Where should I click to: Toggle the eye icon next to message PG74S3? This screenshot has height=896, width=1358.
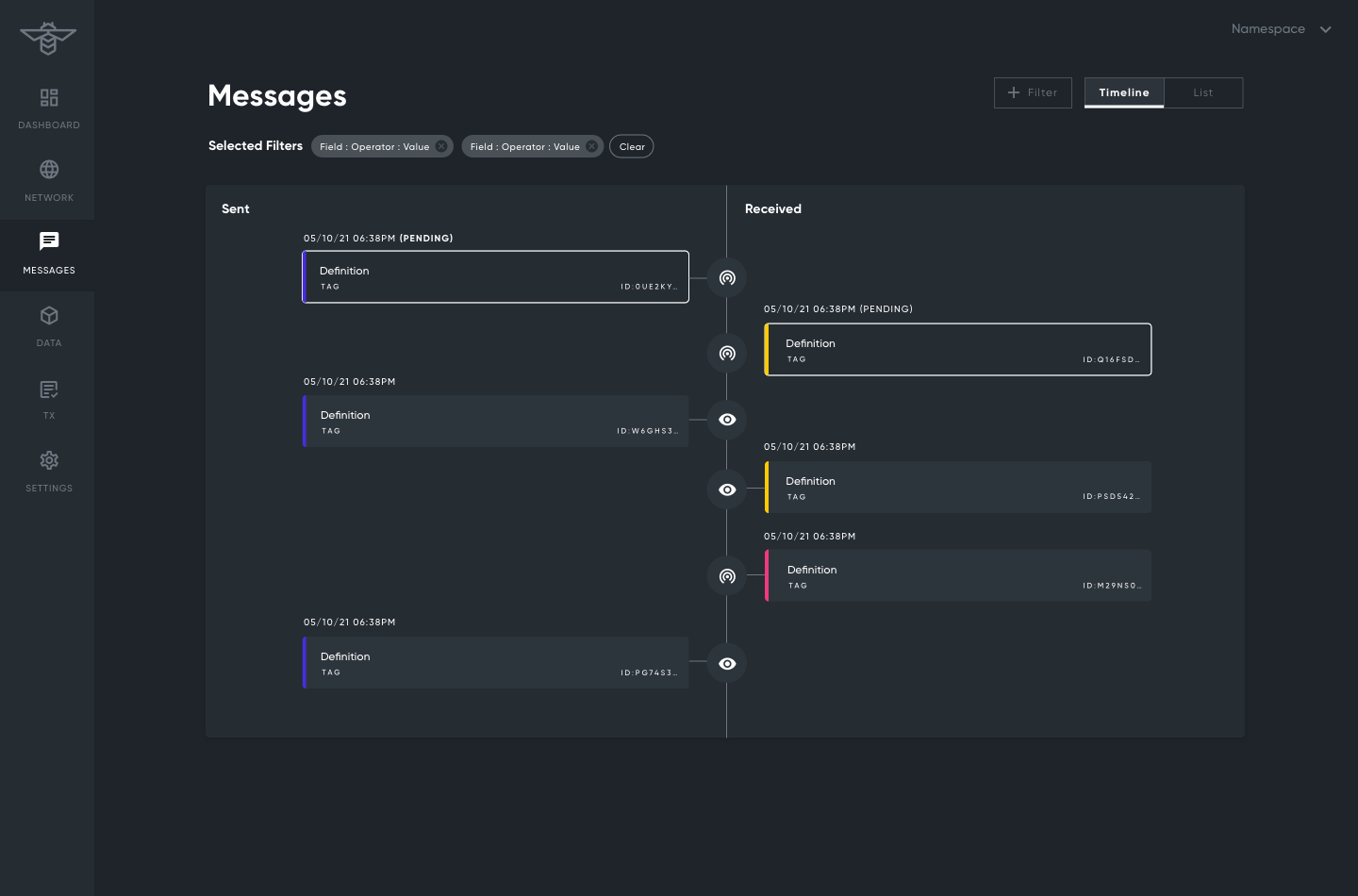726,663
